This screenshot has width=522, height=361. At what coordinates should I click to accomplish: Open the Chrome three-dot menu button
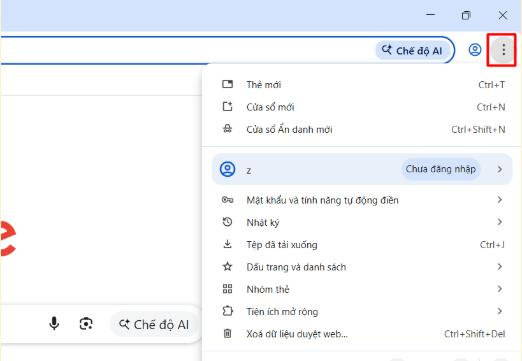[503, 50]
